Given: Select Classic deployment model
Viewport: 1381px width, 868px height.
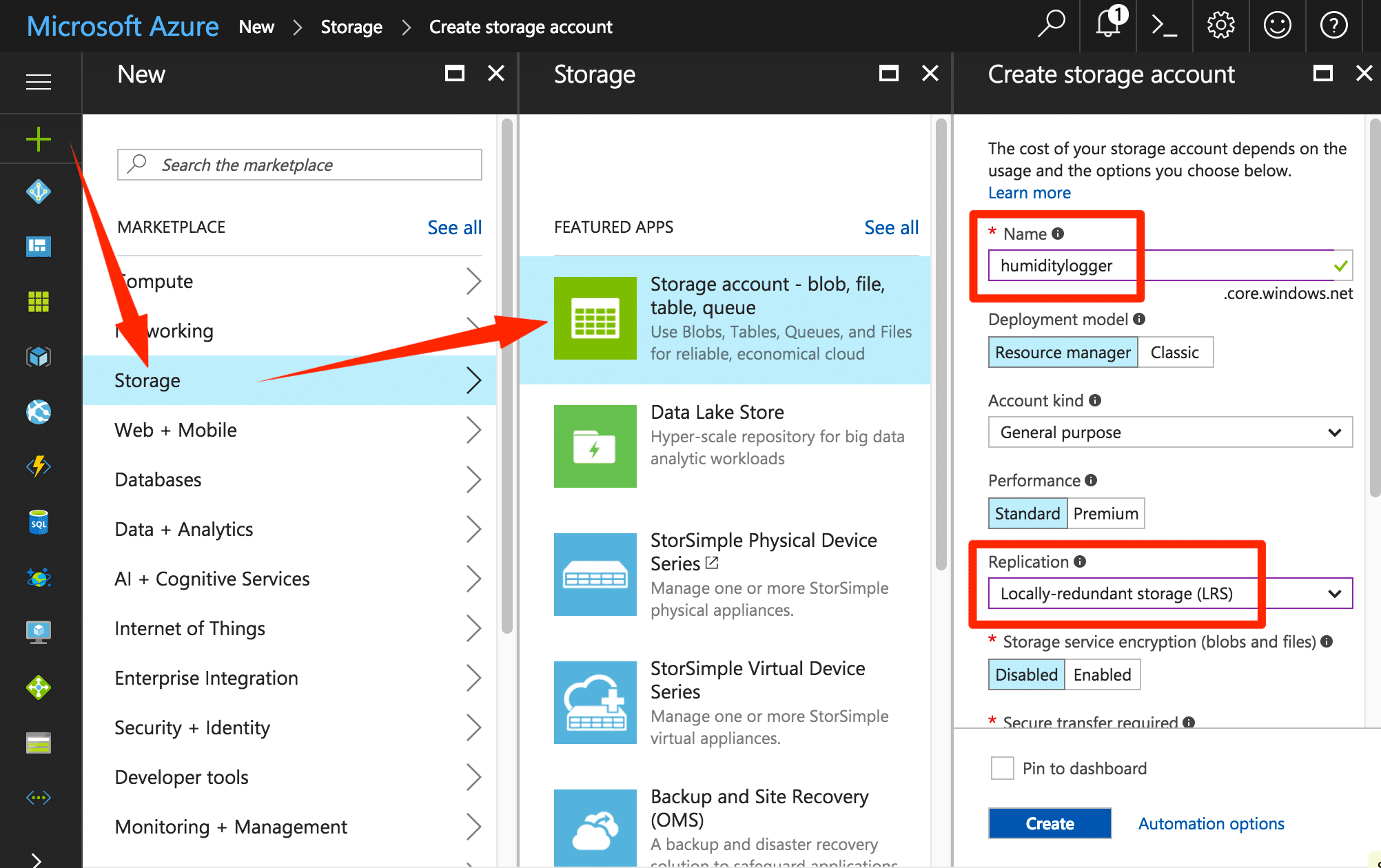Looking at the screenshot, I should click(x=1175, y=352).
